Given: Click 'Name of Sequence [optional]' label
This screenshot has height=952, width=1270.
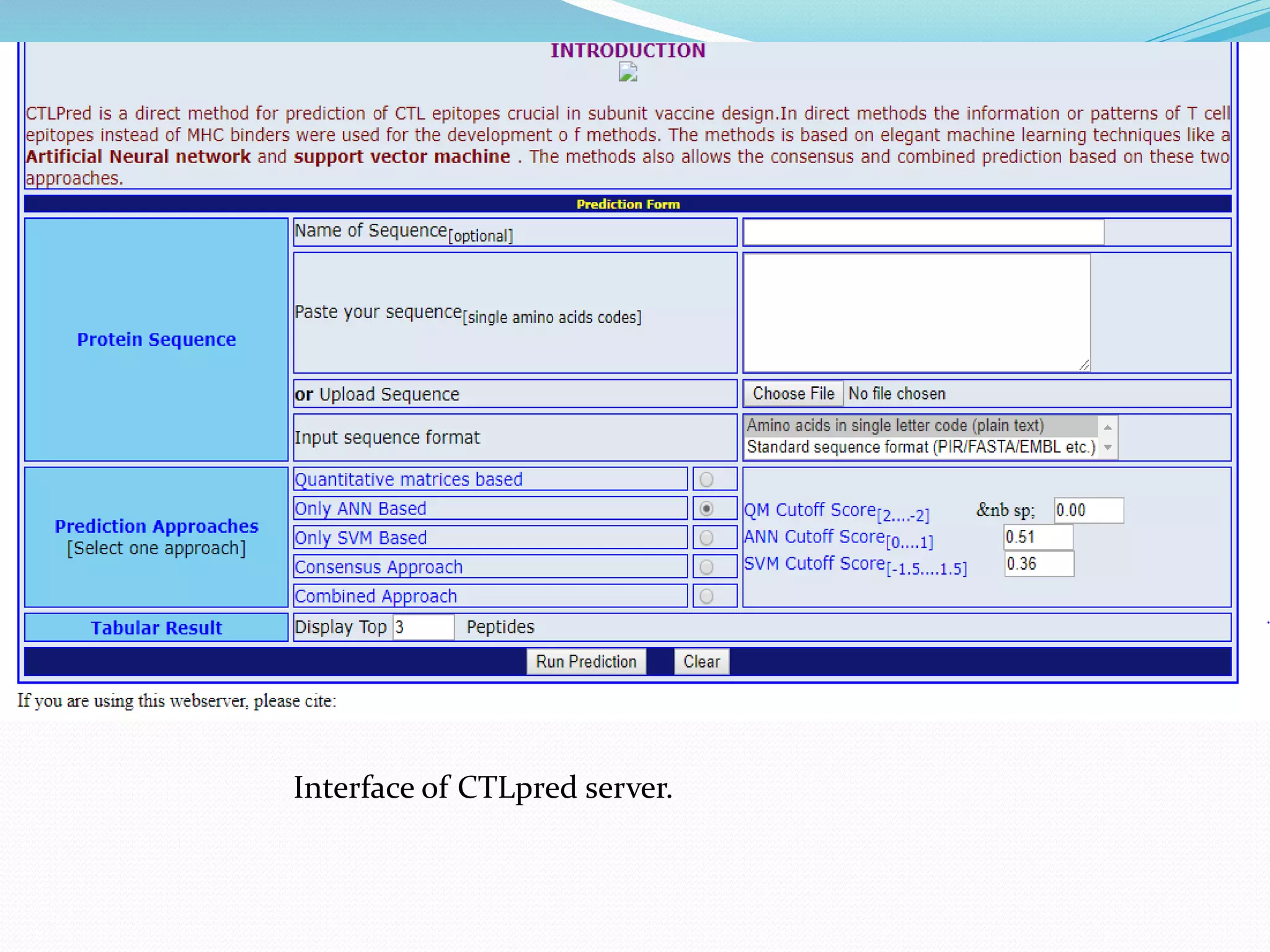Looking at the screenshot, I should 404,232.
